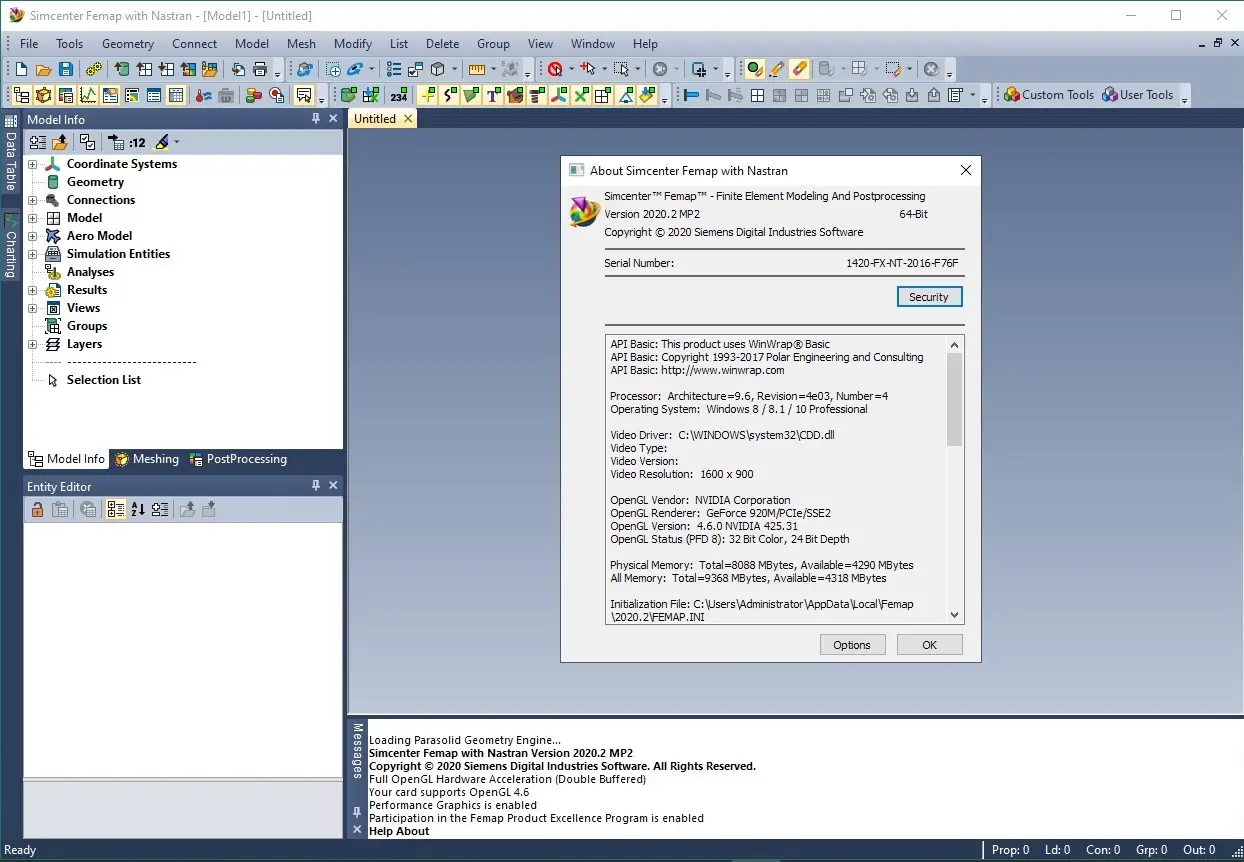Toggle categorized view icon in Entity Editor
The width and height of the screenshot is (1244, 862).
pos(116,509)
